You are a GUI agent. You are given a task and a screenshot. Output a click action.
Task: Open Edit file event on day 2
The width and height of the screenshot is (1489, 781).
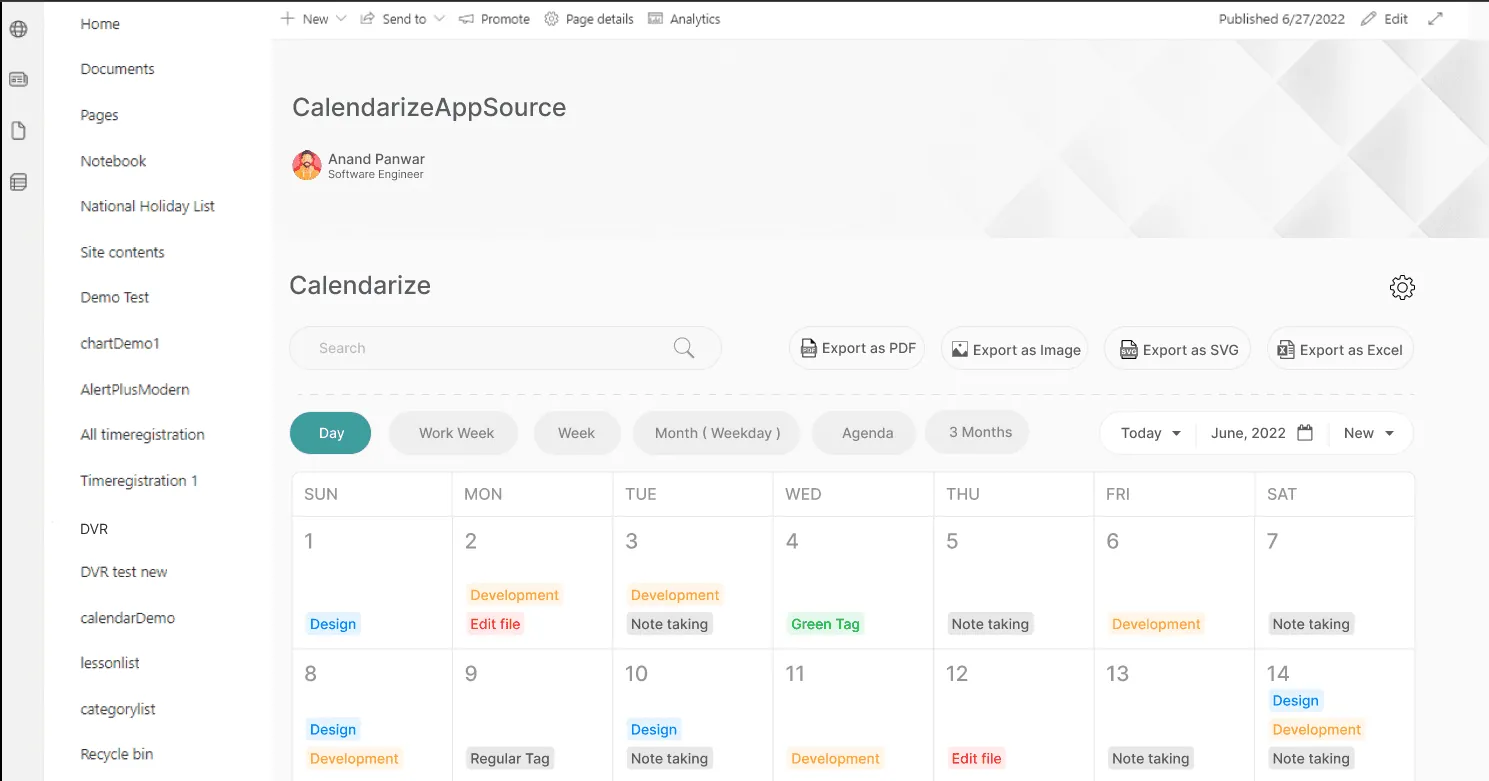point(495,624)
